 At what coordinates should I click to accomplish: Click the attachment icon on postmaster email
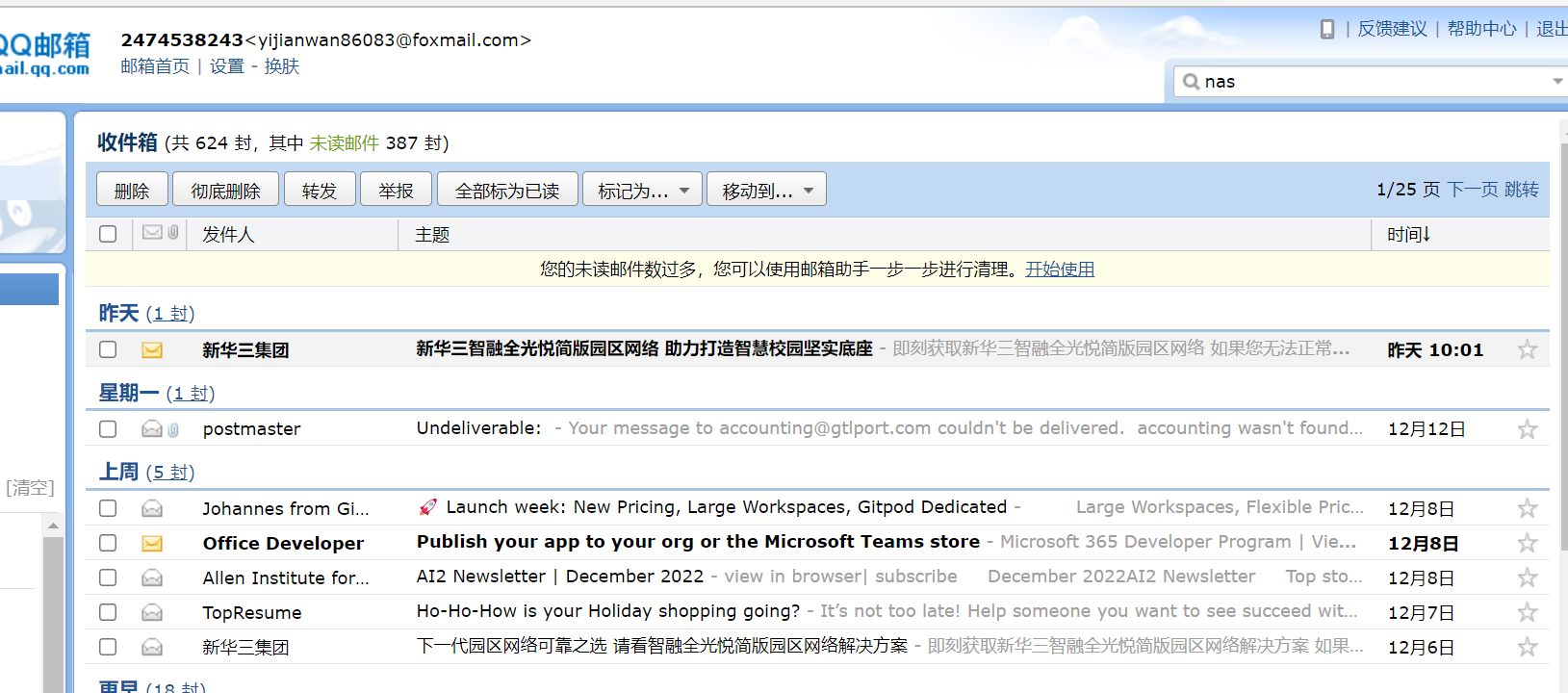coord(173,429)
